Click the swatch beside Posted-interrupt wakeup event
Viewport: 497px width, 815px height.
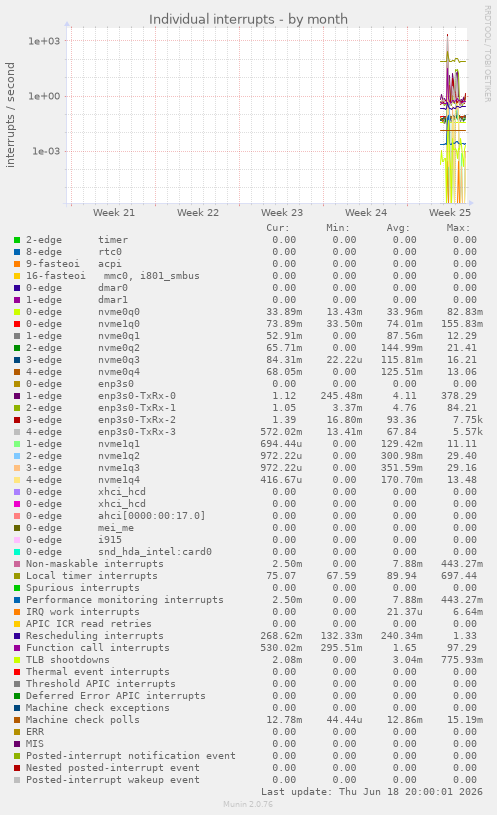coord(17,780)
